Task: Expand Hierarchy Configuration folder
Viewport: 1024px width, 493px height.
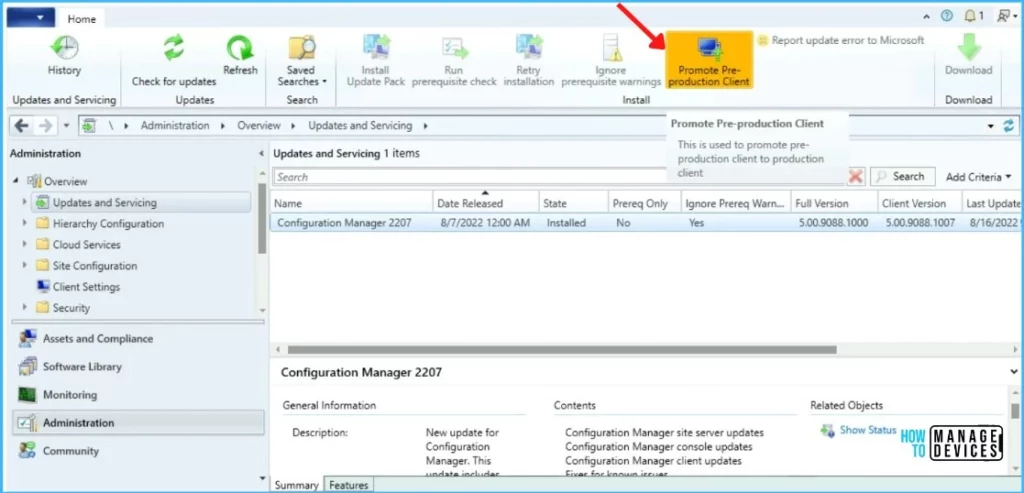Action: (x=25, y=223)
